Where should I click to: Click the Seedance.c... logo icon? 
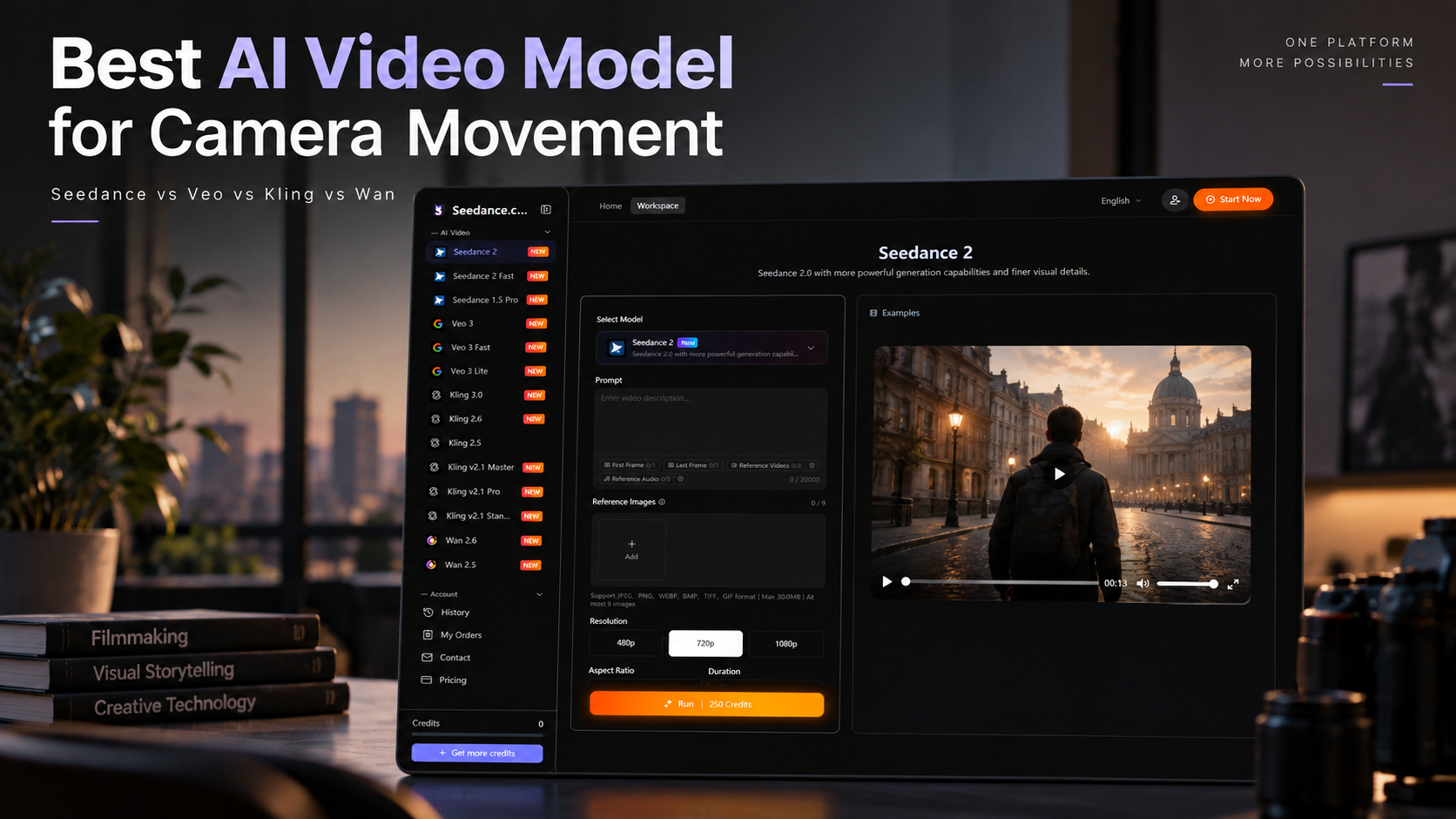click(439, 210)
